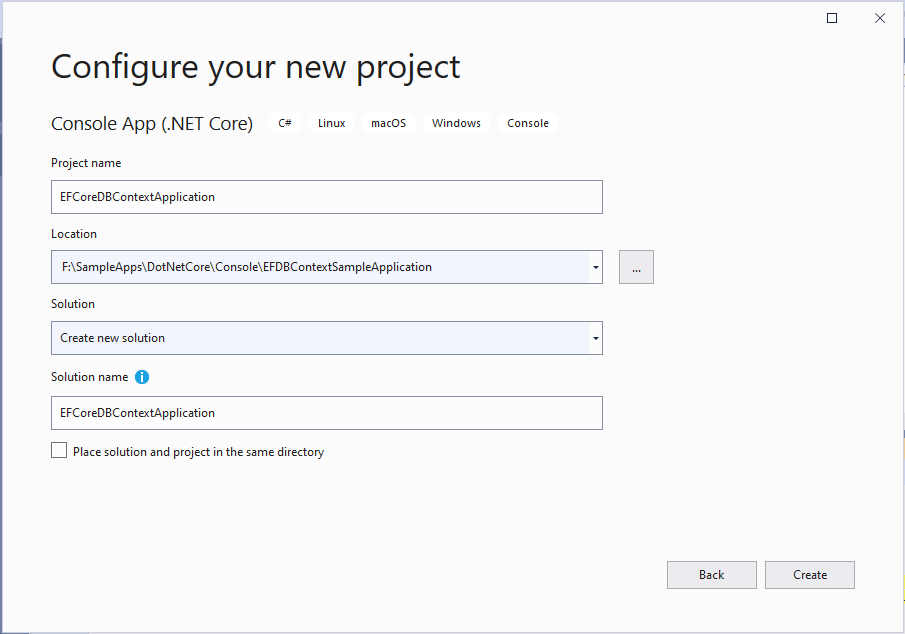
Task: Click the Place solution checkbox label text
Action: tap(199, 452)
